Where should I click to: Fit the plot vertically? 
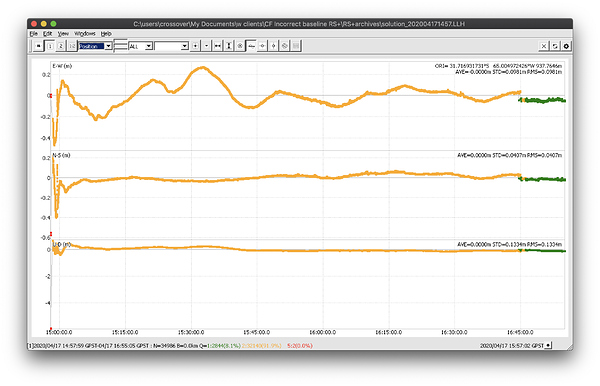point(228,46)
